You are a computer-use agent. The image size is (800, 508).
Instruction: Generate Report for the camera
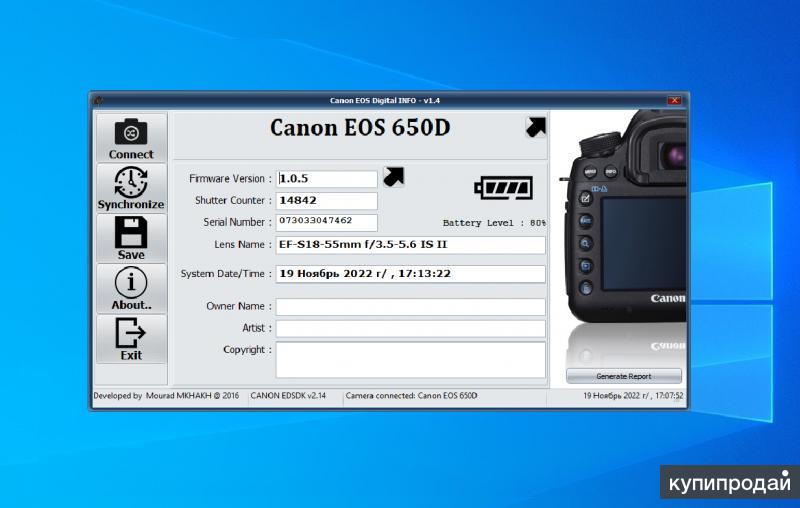623,376
